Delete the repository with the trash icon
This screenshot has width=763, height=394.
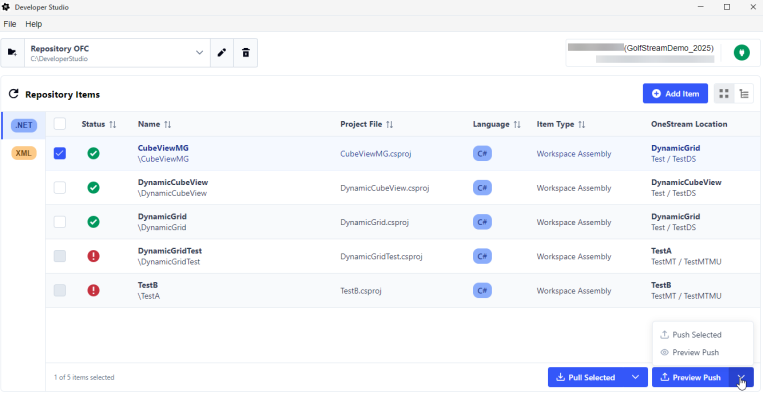(246, 53)
